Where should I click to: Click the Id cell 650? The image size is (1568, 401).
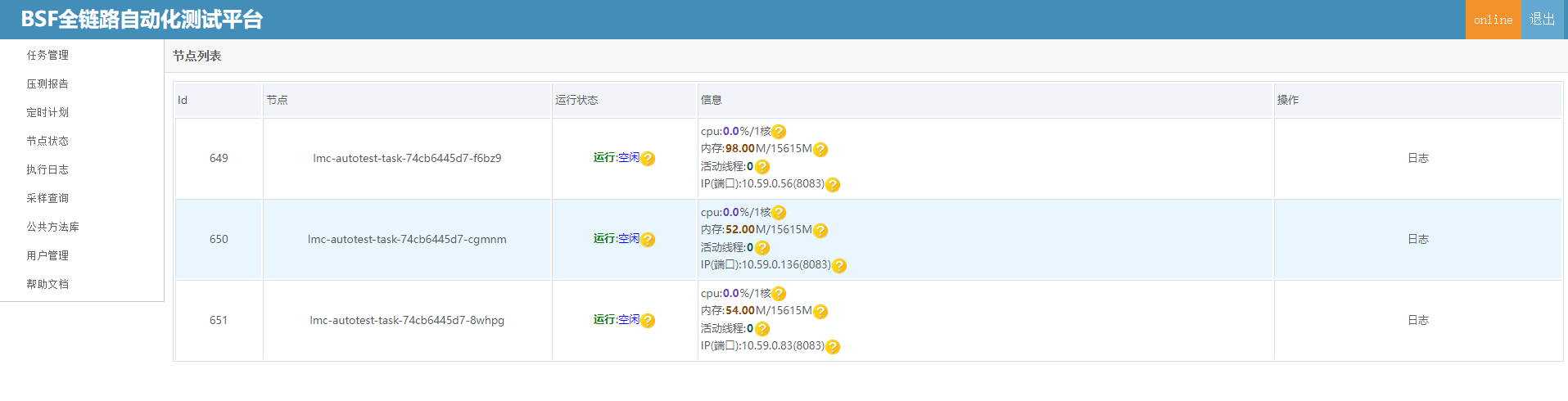(x=219, y=239)
